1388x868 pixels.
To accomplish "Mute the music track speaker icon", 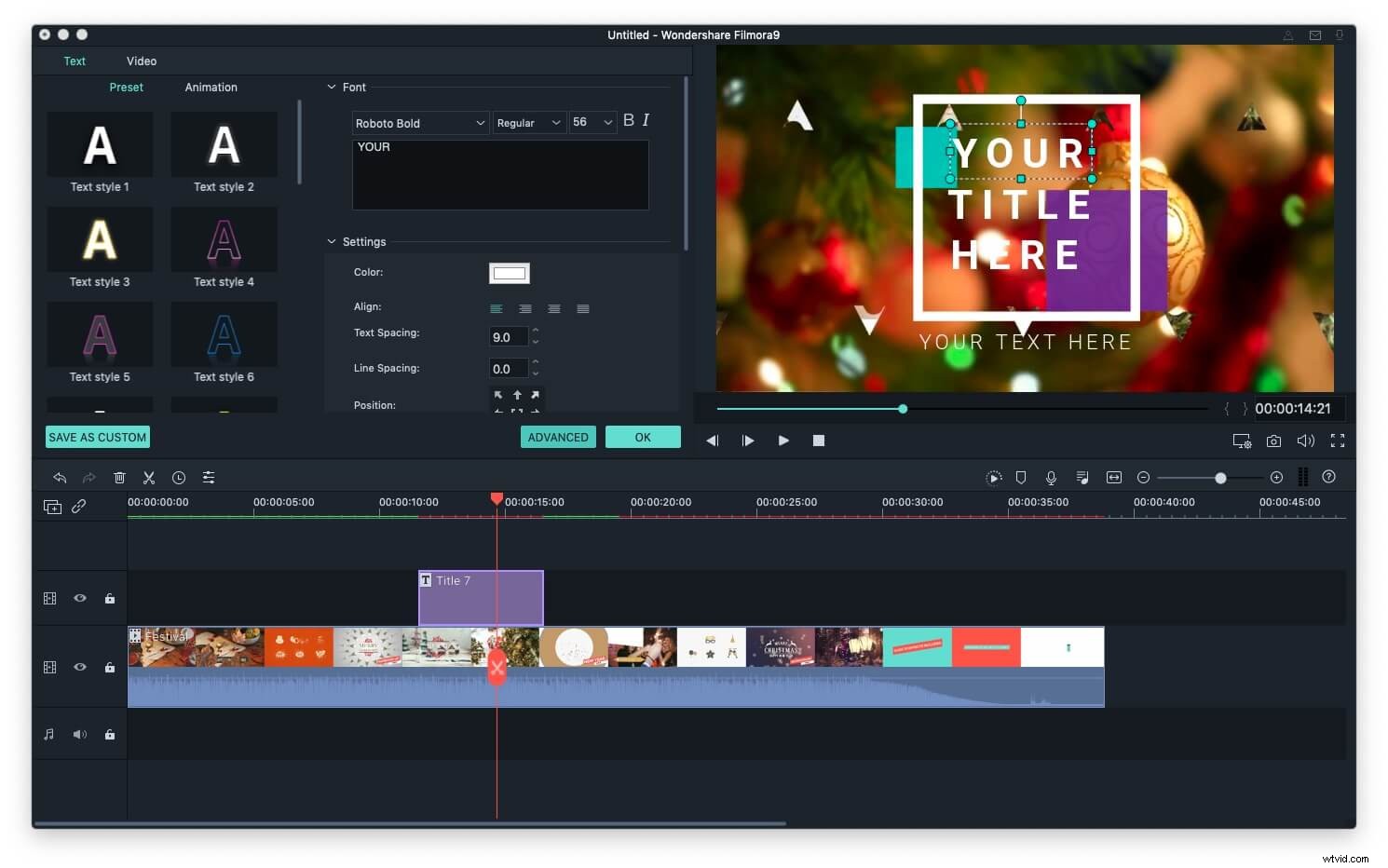I will tap(80, 734).
